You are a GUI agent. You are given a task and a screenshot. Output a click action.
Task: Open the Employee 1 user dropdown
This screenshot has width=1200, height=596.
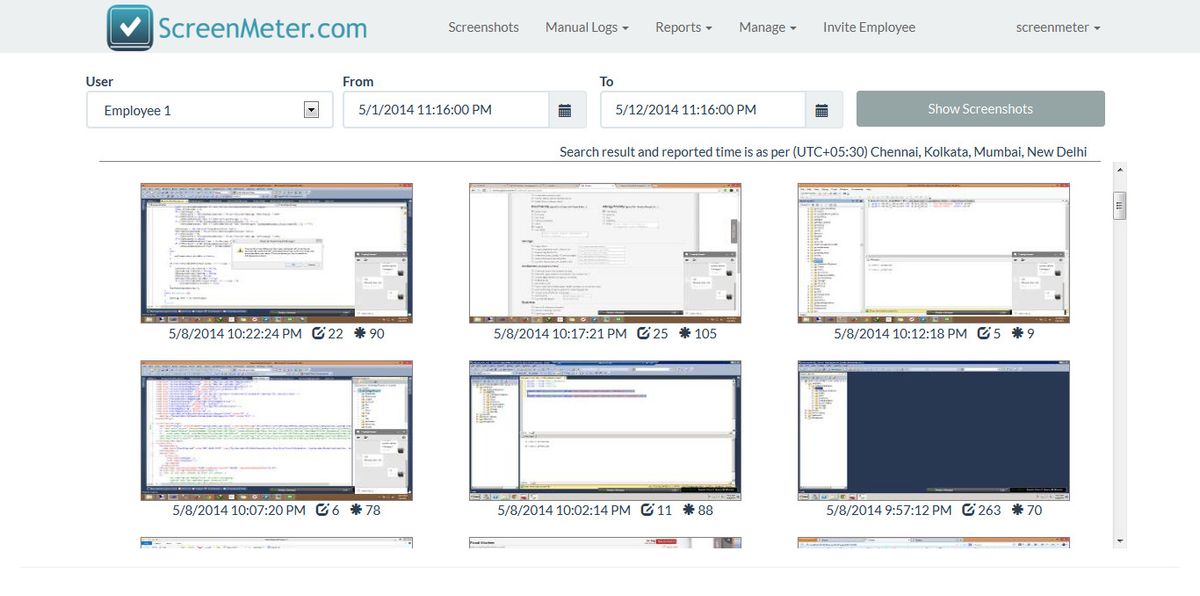tap(208, 110)
